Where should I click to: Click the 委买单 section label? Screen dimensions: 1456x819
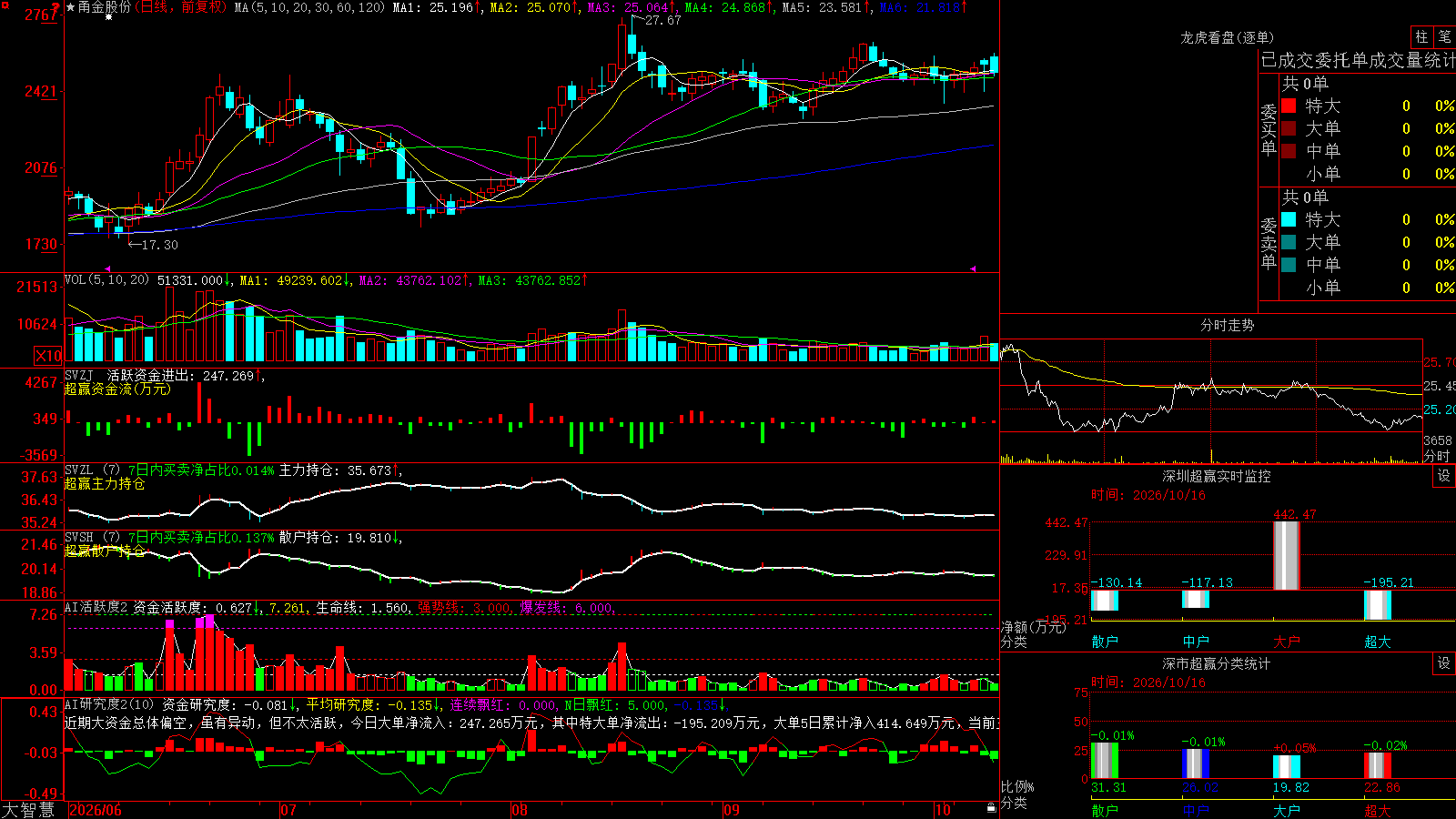pyautogui.click(x=1269, y=129)
